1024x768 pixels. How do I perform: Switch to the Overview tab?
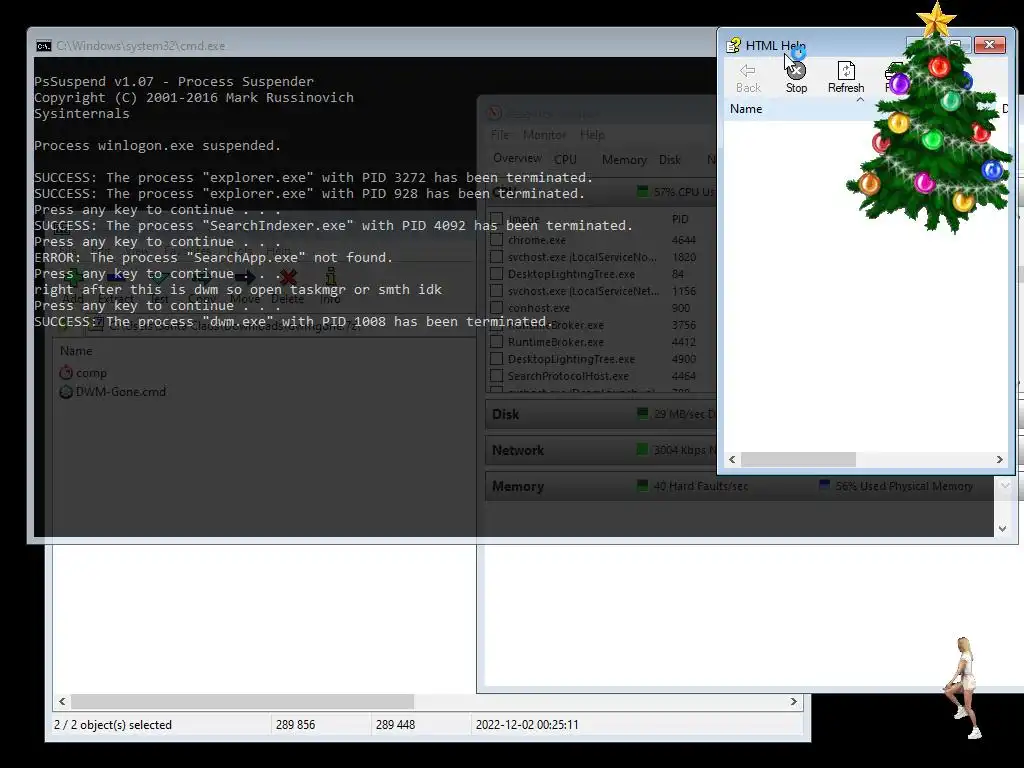coord(517,158)
